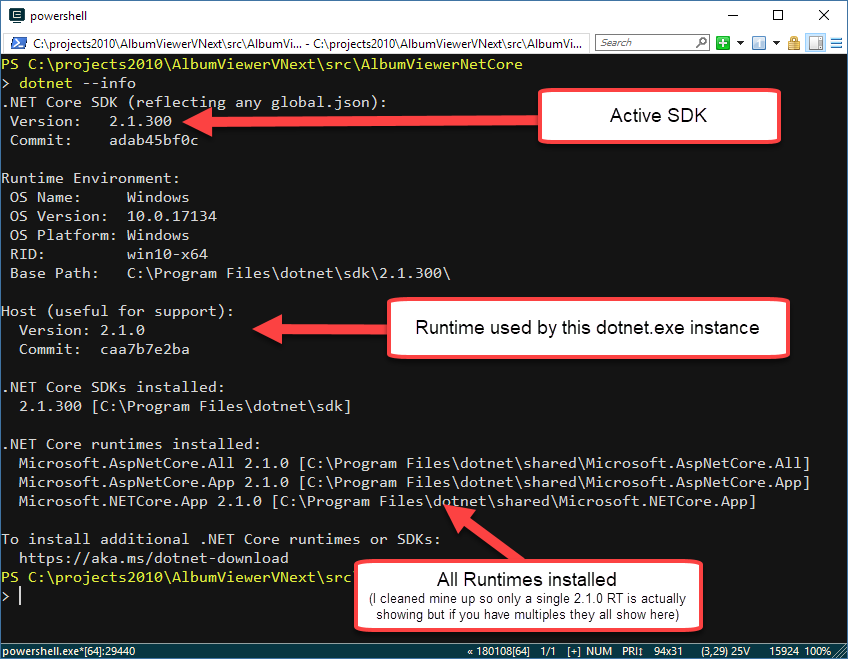Lock the console using the padlock icon
This screenshot has width=848, height=659.
coord(794,42)
